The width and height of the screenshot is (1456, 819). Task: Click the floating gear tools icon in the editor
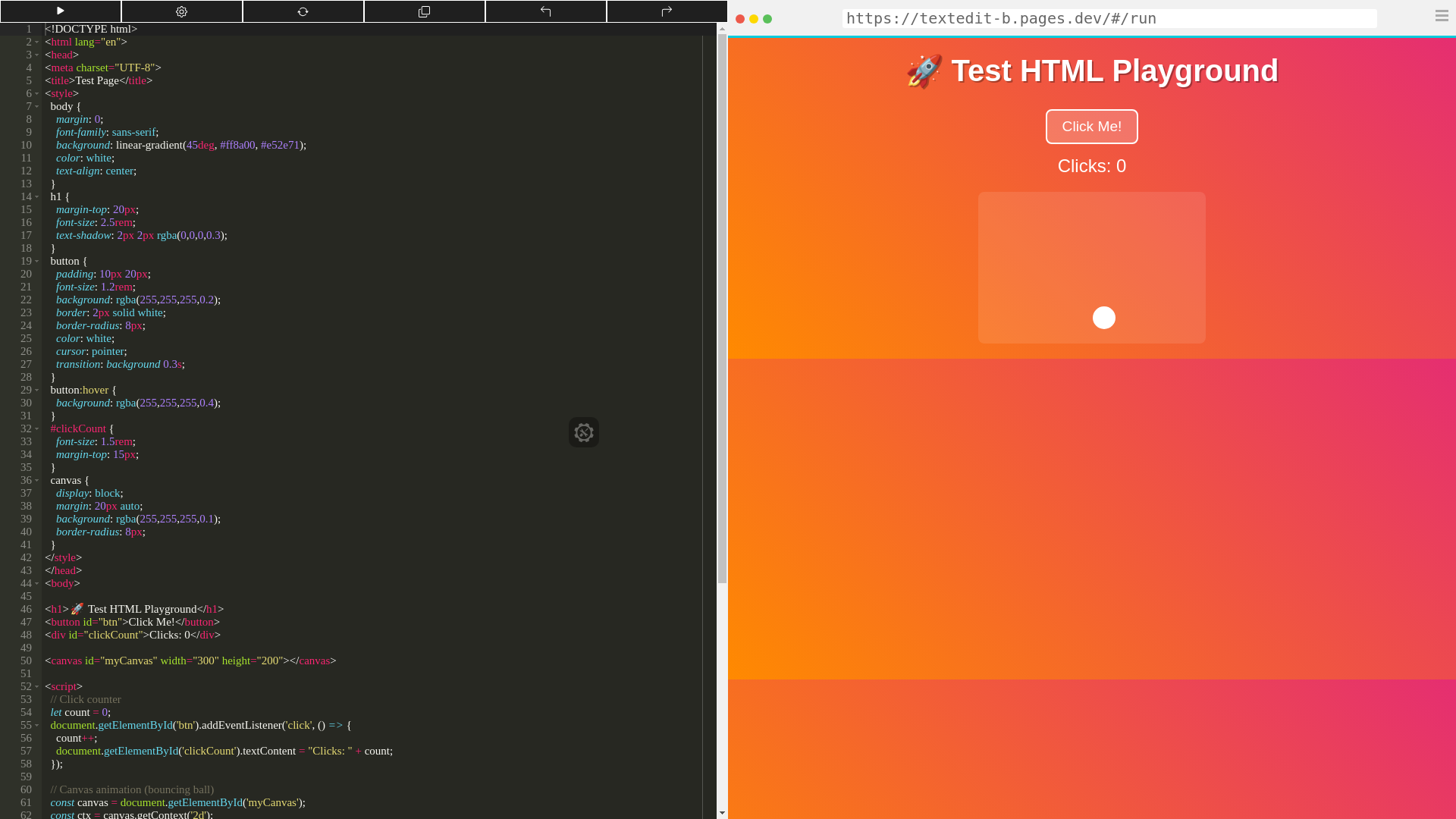[584, 432]
